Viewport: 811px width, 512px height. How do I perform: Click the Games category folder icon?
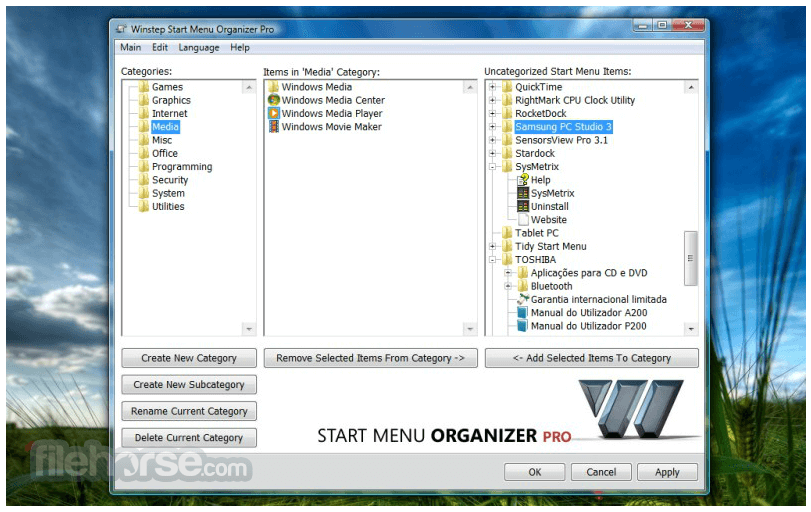[x=144, y=87]
